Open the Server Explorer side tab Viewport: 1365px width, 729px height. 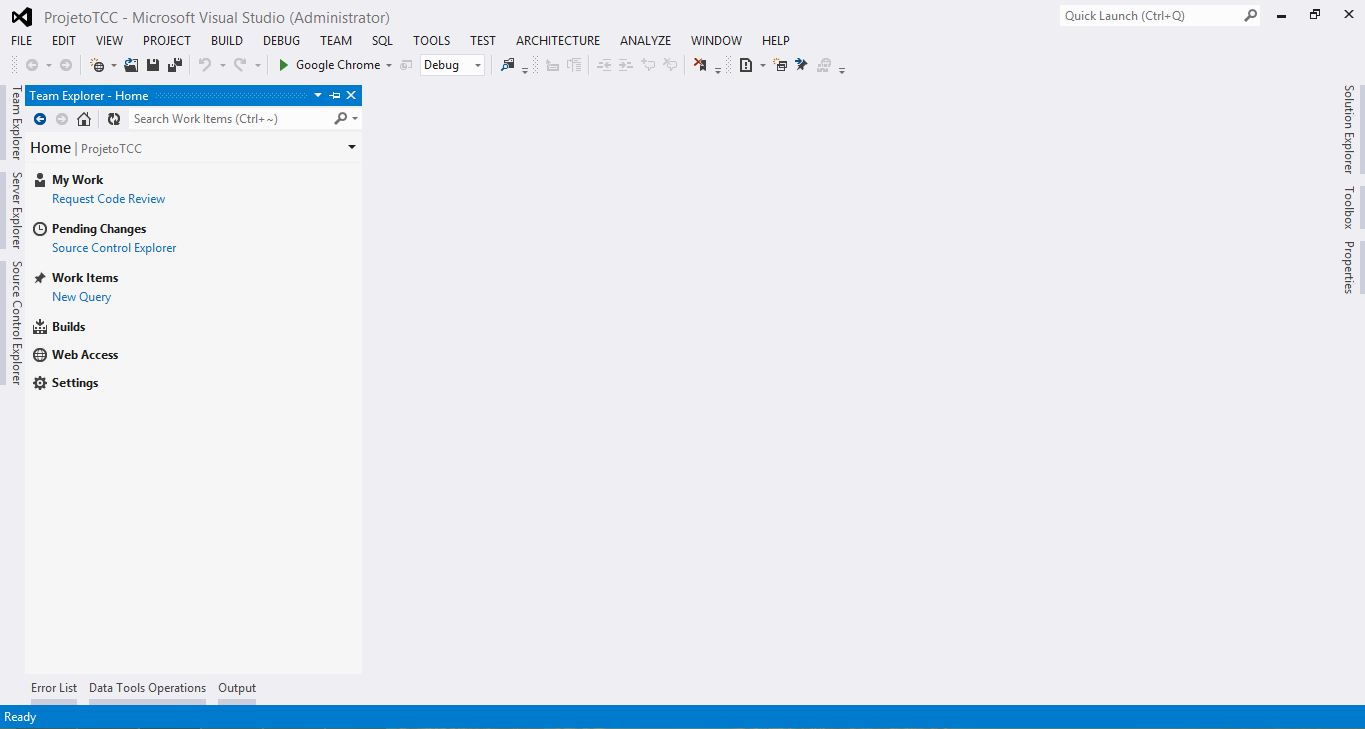(x=16, y=210)
